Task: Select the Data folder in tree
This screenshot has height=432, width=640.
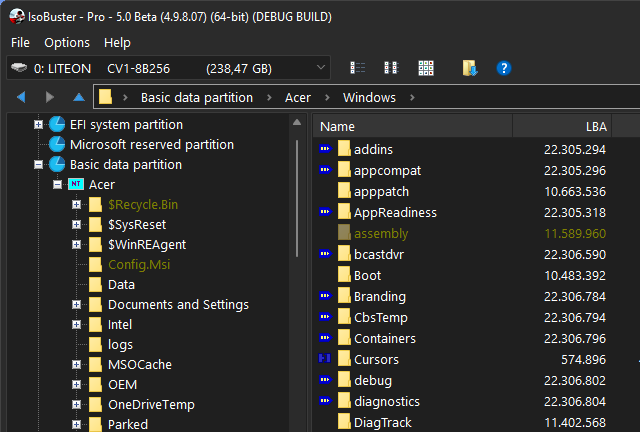Action: [121, 284]
